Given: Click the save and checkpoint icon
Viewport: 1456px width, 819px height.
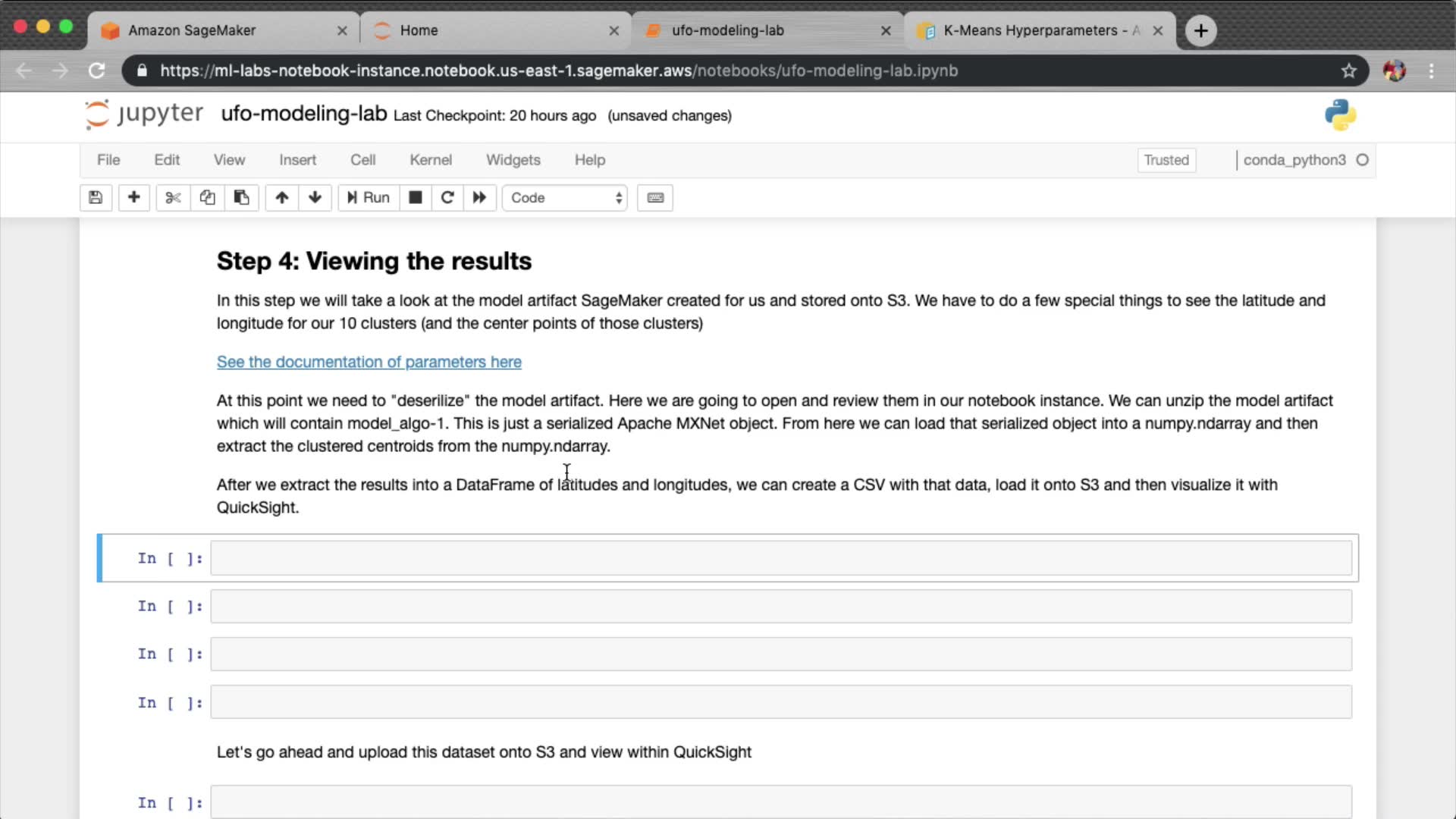Looking at the screenshot, I should 96,198.
